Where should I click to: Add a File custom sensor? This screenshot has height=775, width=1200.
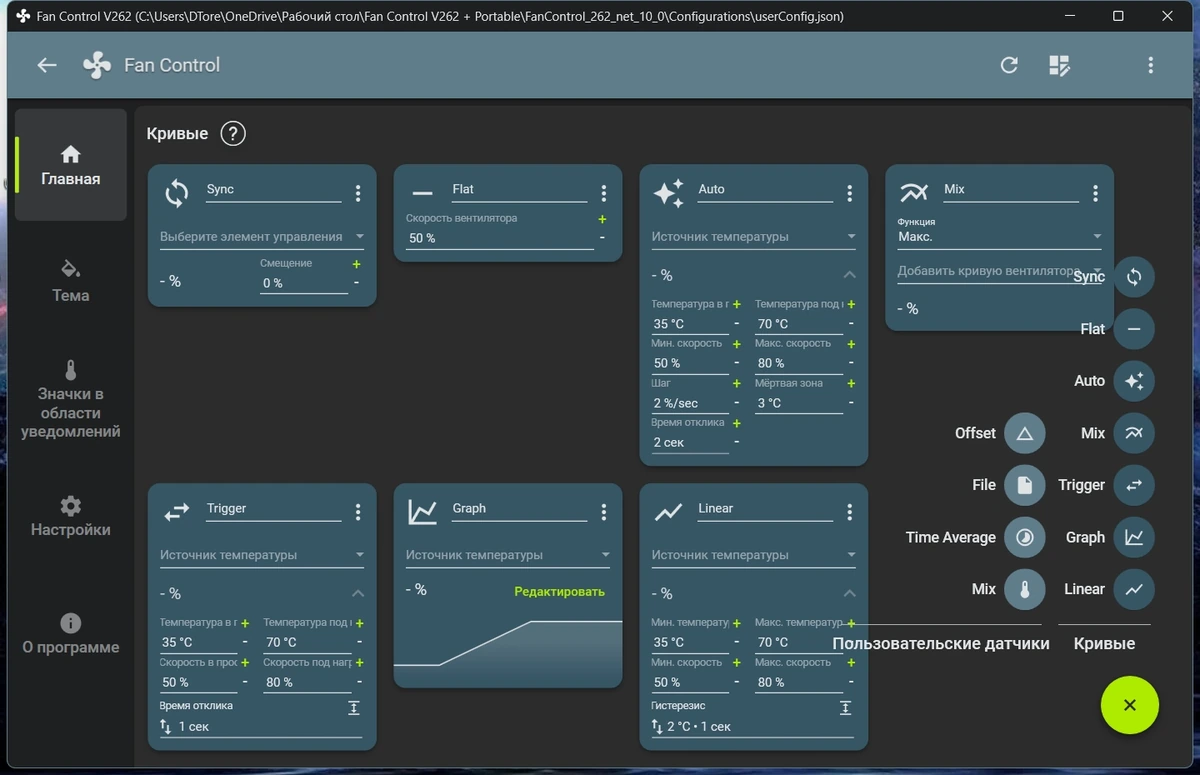[1024, 485]
